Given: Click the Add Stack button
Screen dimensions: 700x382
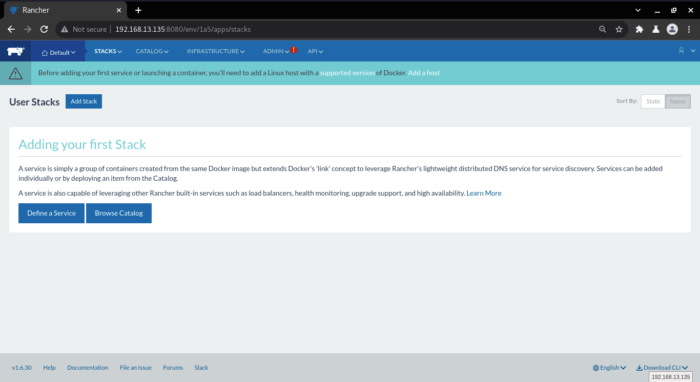Looking at the screenshot, I should [83, 101].
